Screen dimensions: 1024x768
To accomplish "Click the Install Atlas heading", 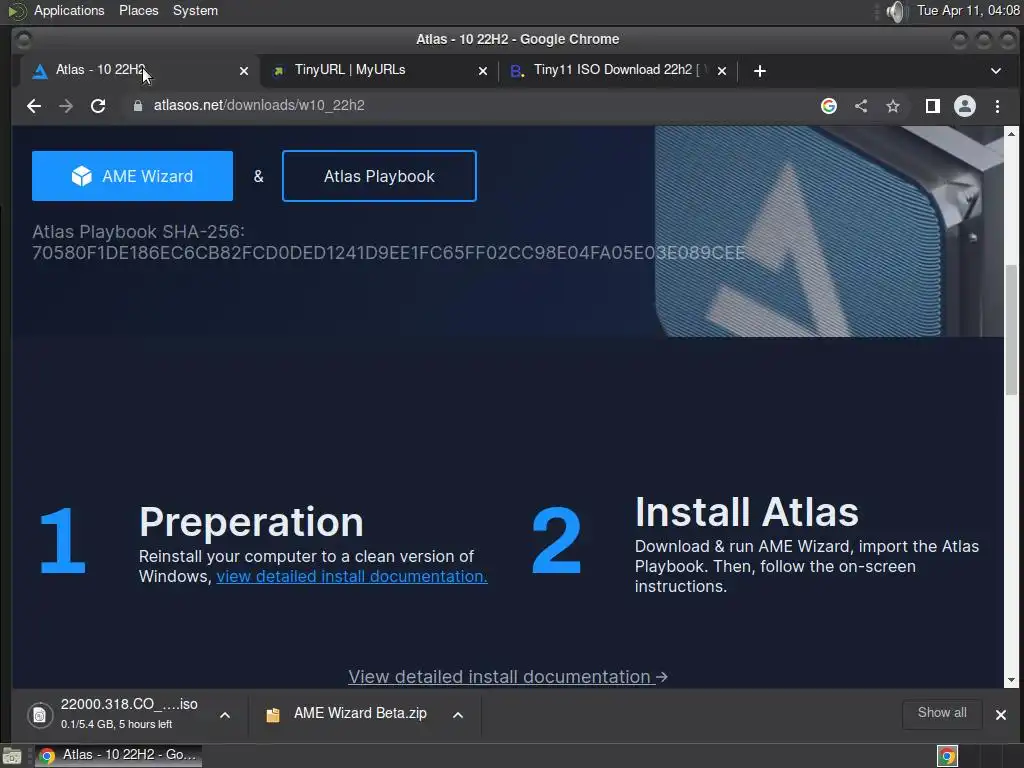I will [746, 512].
